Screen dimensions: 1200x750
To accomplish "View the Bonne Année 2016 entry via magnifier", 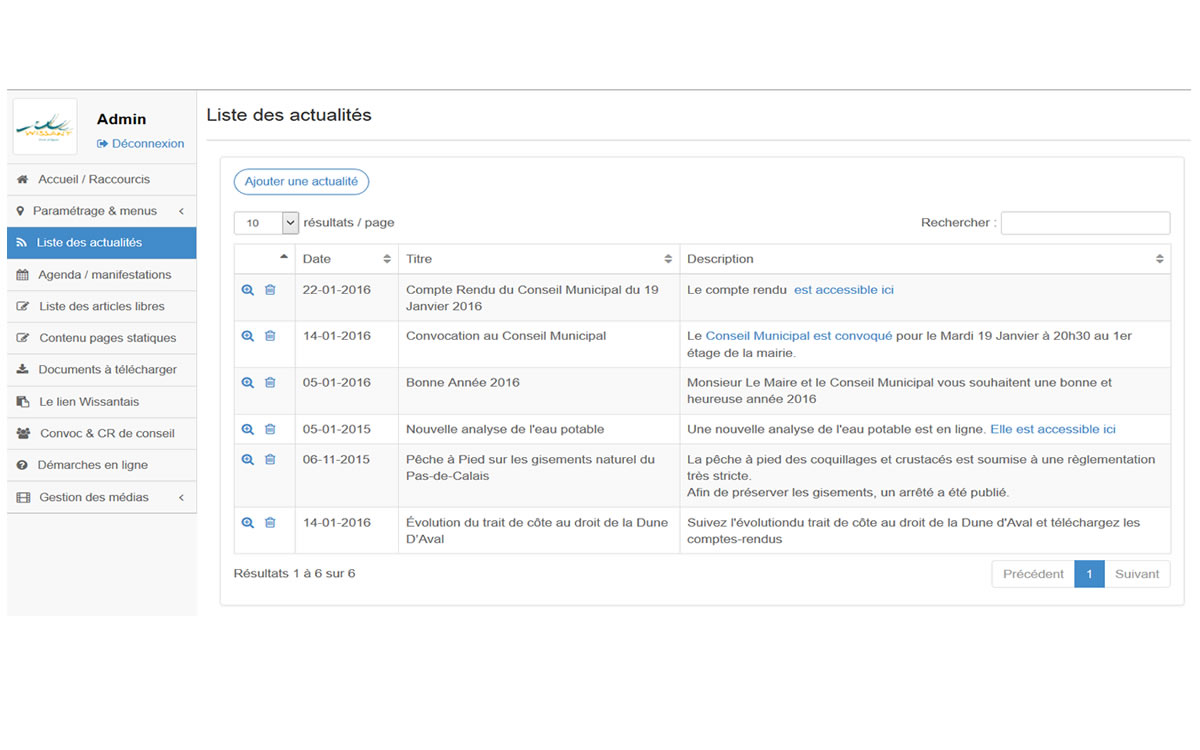I will click(x=248, y=382).
